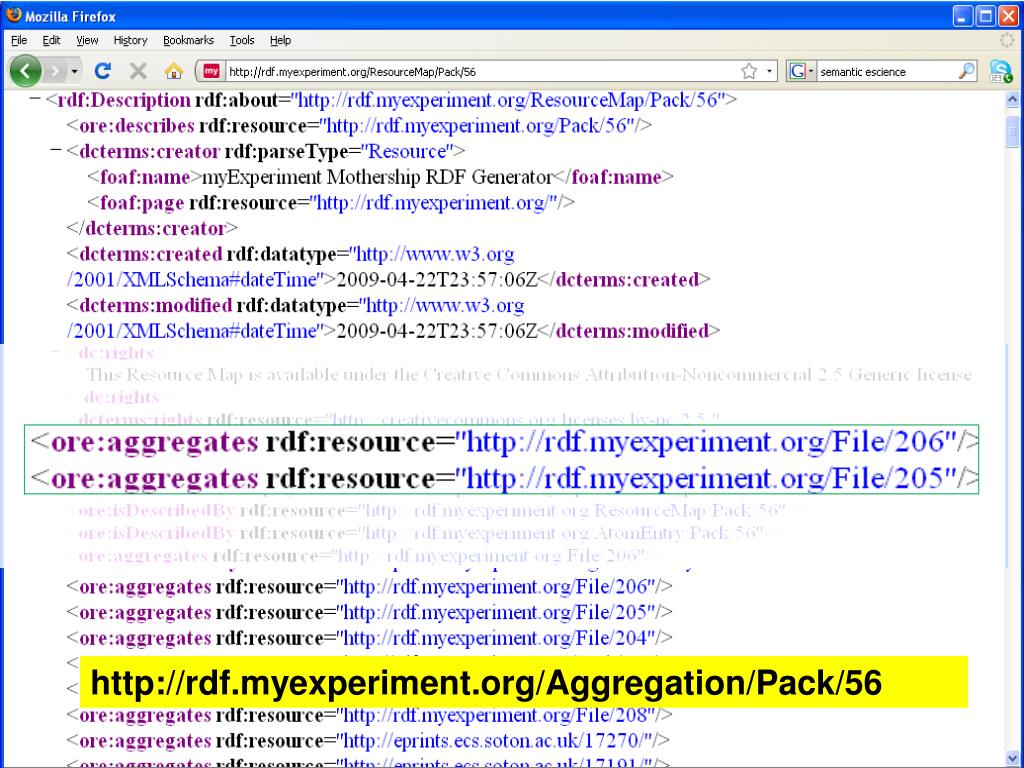1024x768 pixels.
Task: Click the myExperiment site favicon
Action: 211,71
